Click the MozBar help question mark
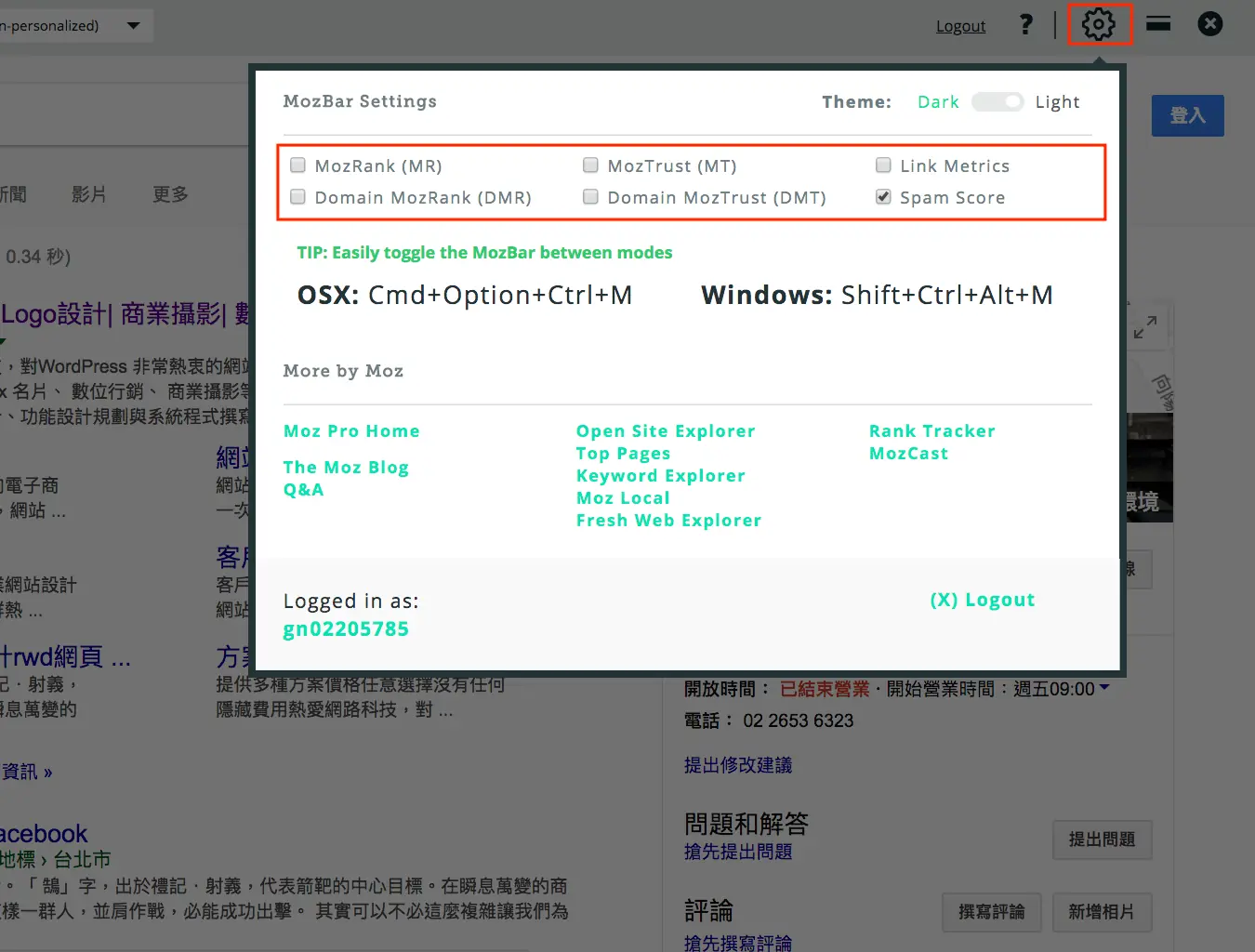 tap(1026, 24)
